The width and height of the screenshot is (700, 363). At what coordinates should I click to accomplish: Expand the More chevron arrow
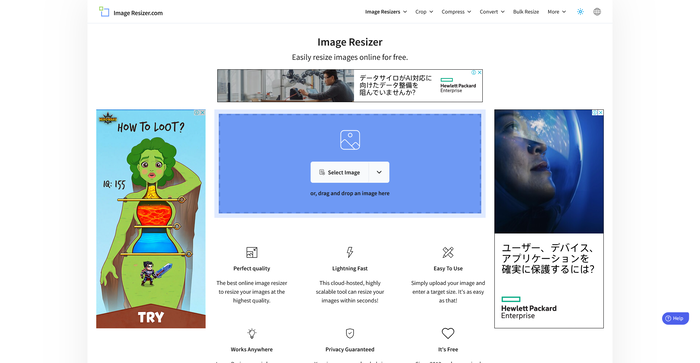(564, 12)
